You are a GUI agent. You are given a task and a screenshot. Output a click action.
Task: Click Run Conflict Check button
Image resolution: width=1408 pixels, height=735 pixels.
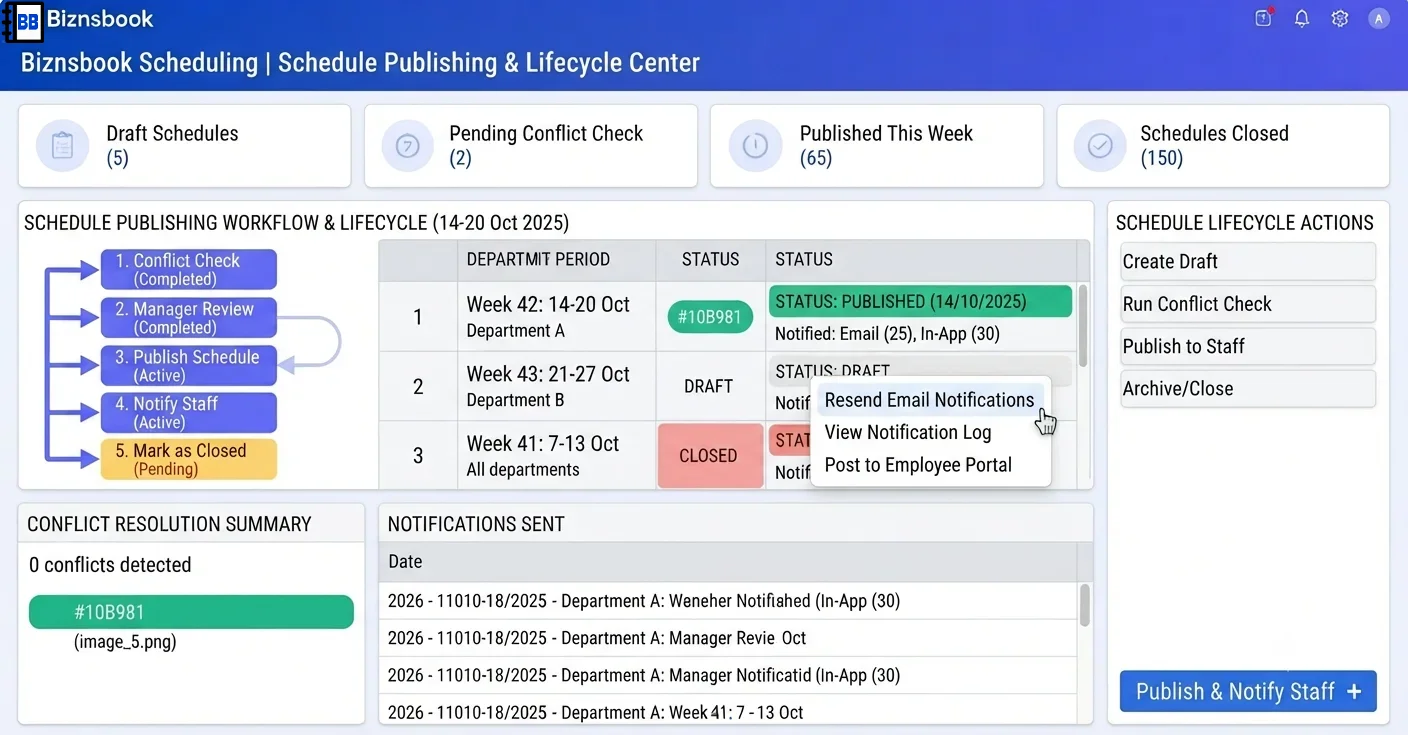point(1248,304)
